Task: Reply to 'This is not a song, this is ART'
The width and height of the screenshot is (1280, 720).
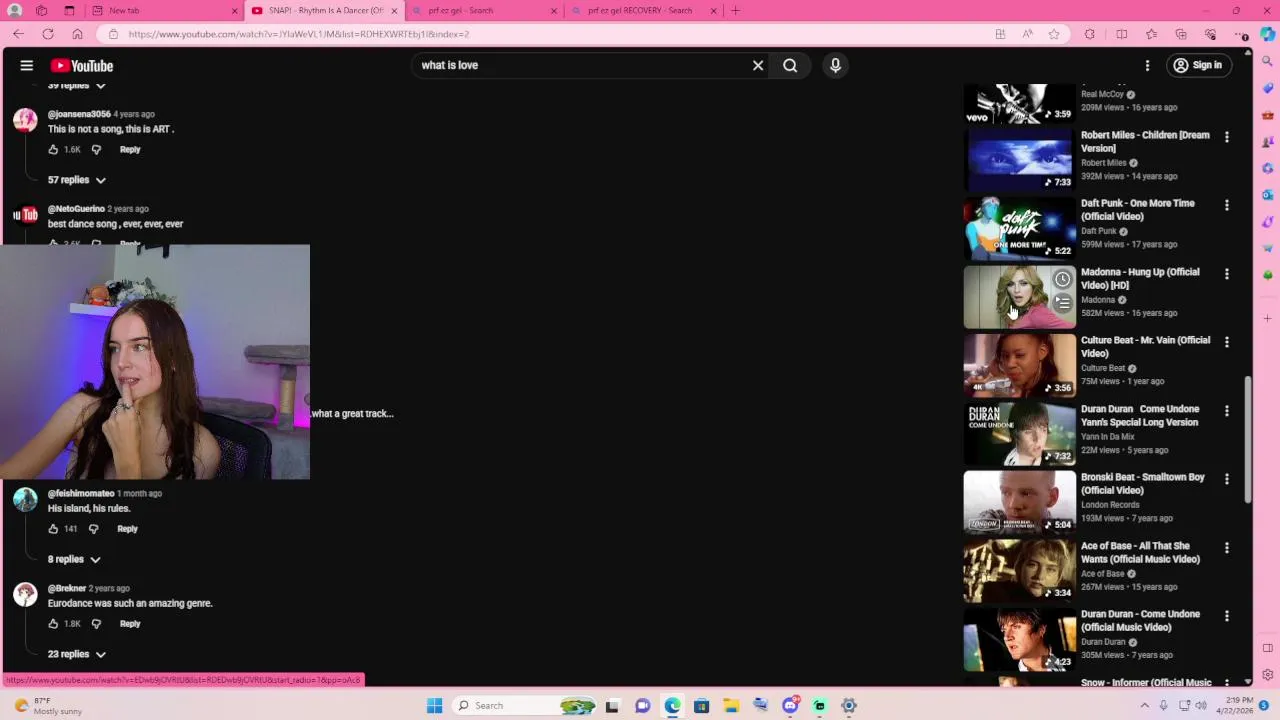Action: 130,150
